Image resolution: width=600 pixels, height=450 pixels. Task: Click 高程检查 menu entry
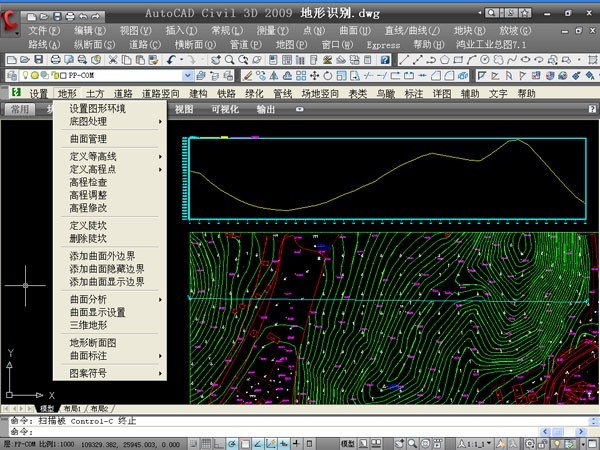point(88,183)
